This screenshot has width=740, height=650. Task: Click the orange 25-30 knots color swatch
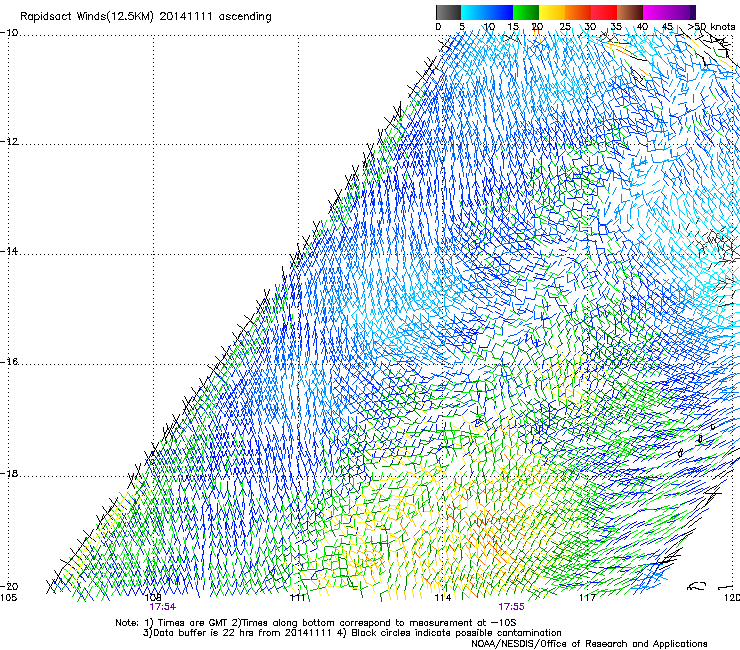[578, 12]
